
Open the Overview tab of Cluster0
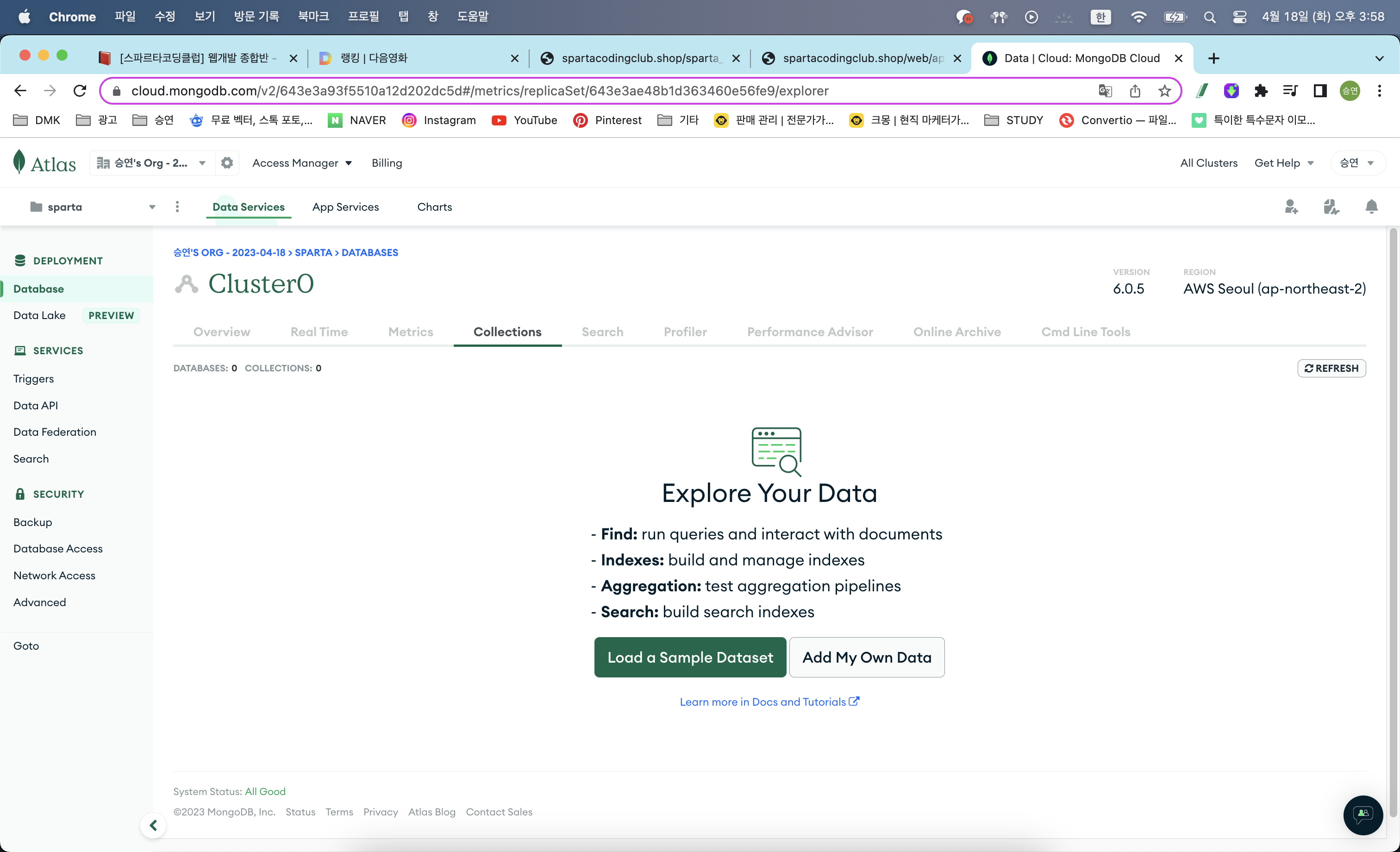tap(222, 332)
